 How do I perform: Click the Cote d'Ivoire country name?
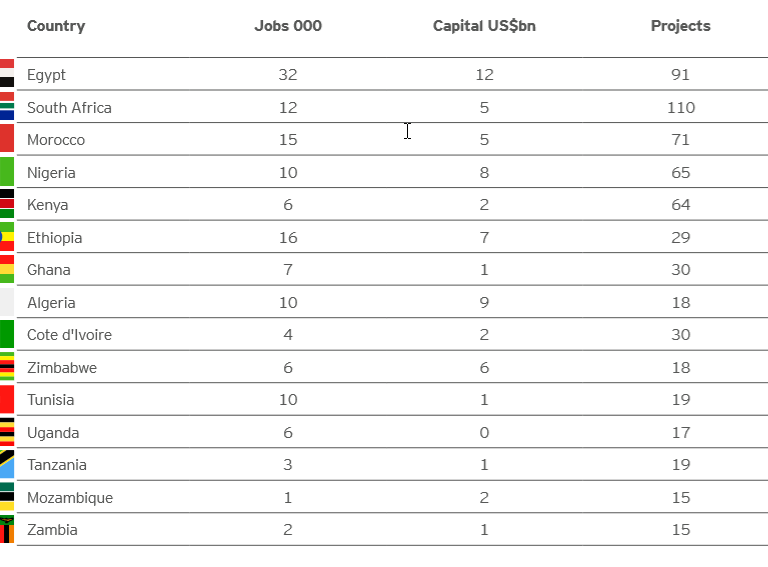pos(69,335)
